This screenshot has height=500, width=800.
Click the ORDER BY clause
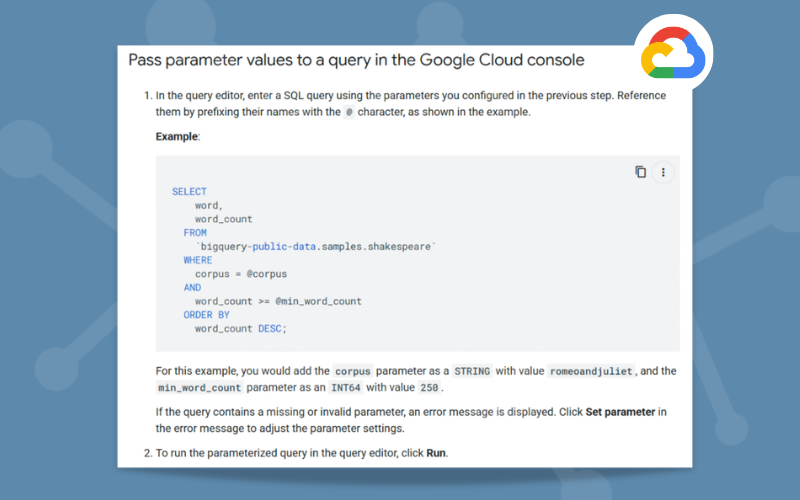point(206,315)
